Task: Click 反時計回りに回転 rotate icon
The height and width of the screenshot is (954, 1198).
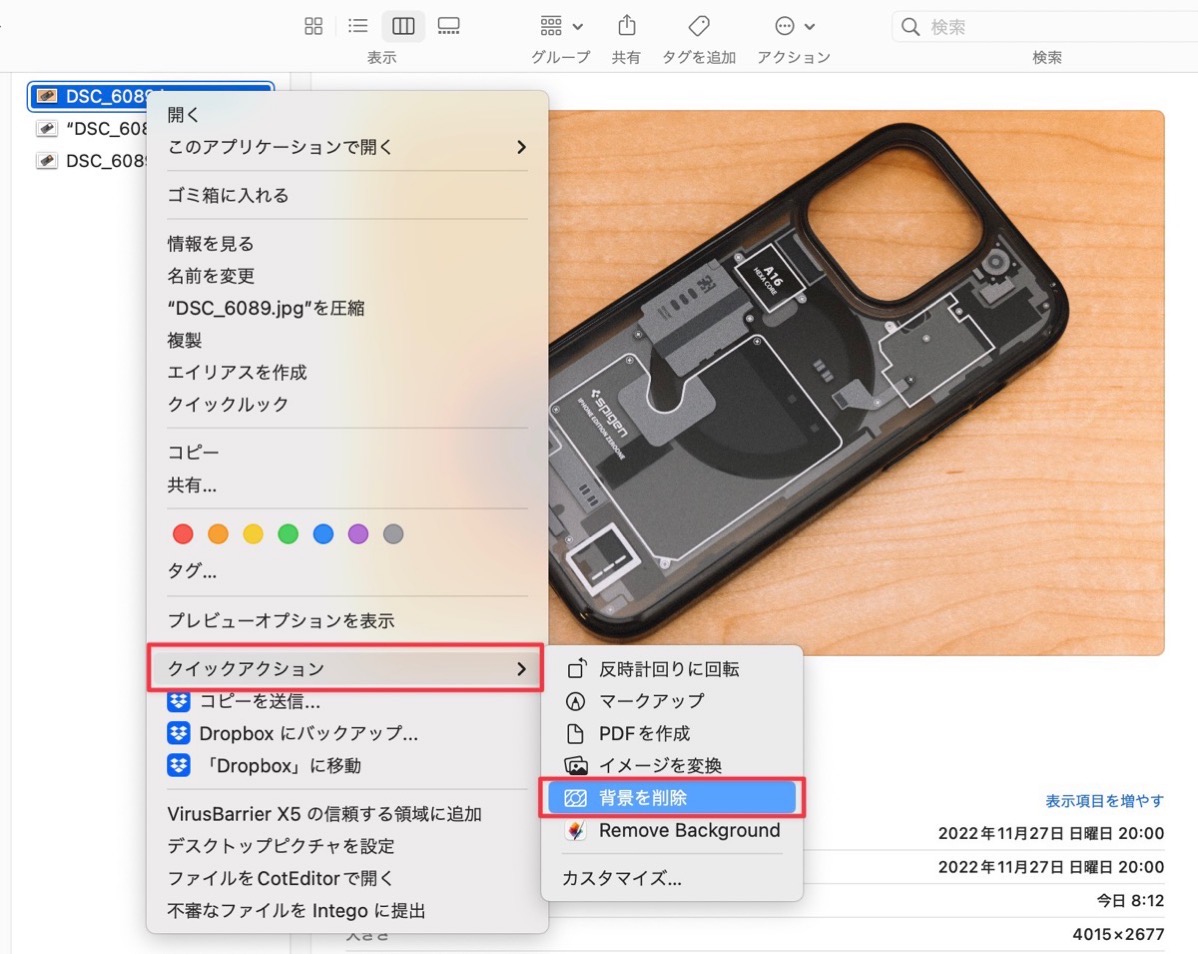Action: coord(576,669)
